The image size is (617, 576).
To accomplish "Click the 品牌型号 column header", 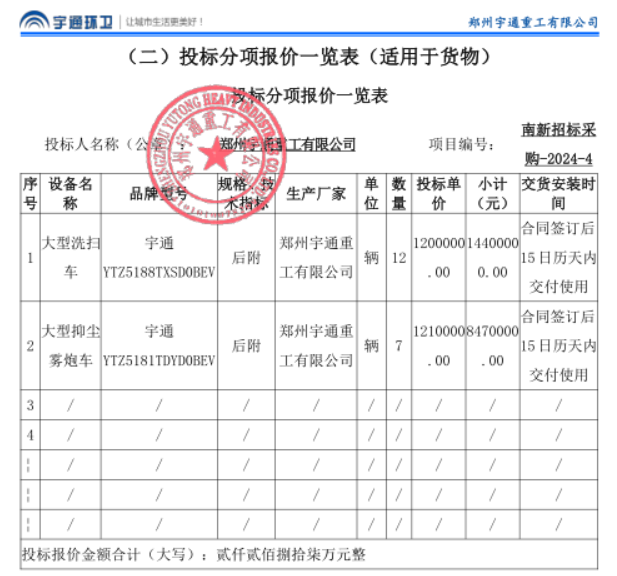I will tap(159, 194).
